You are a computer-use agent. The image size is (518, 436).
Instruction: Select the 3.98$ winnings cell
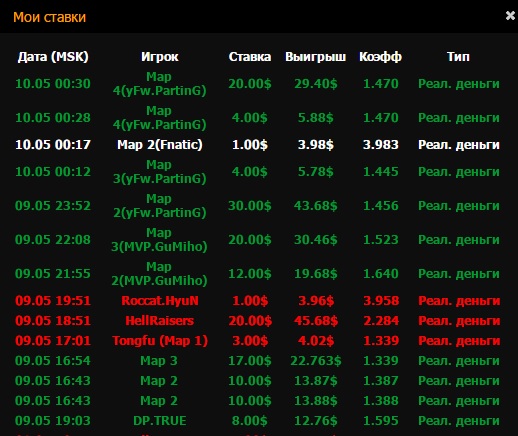[315, 145]
